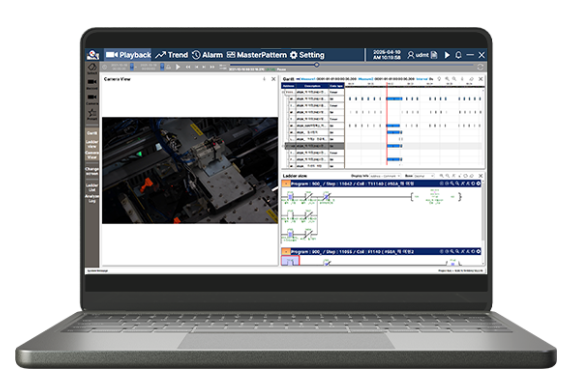Open the Setting tab

[x=307, y=55]
